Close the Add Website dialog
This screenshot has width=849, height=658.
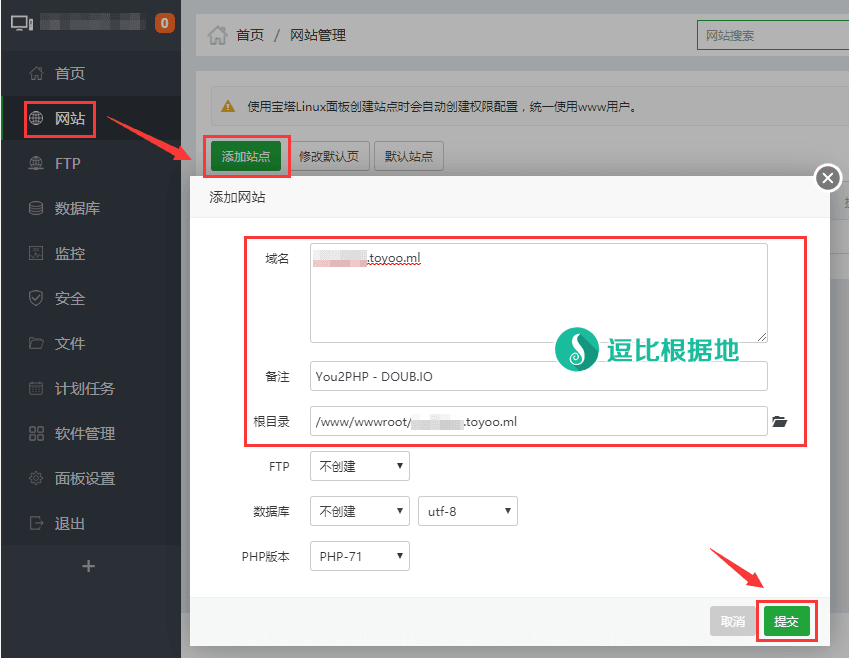827,178
